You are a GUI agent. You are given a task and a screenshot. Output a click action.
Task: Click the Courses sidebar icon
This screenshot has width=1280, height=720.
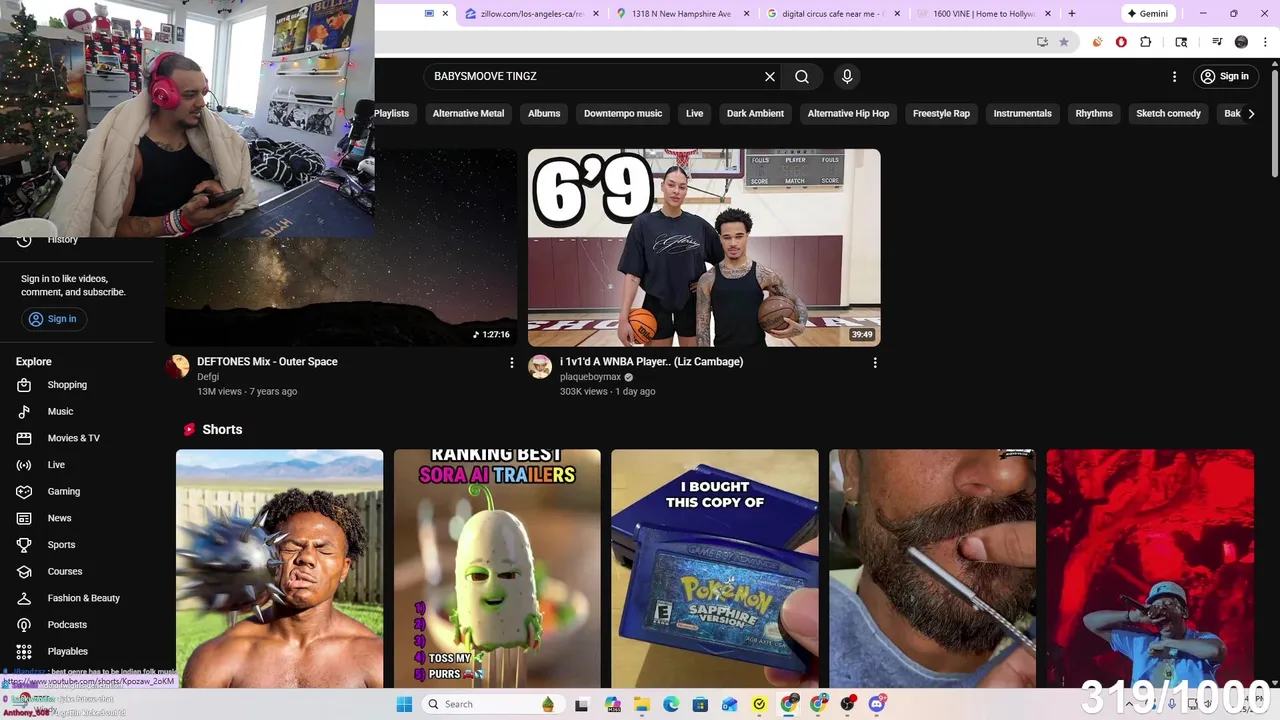tap(24, 571)
